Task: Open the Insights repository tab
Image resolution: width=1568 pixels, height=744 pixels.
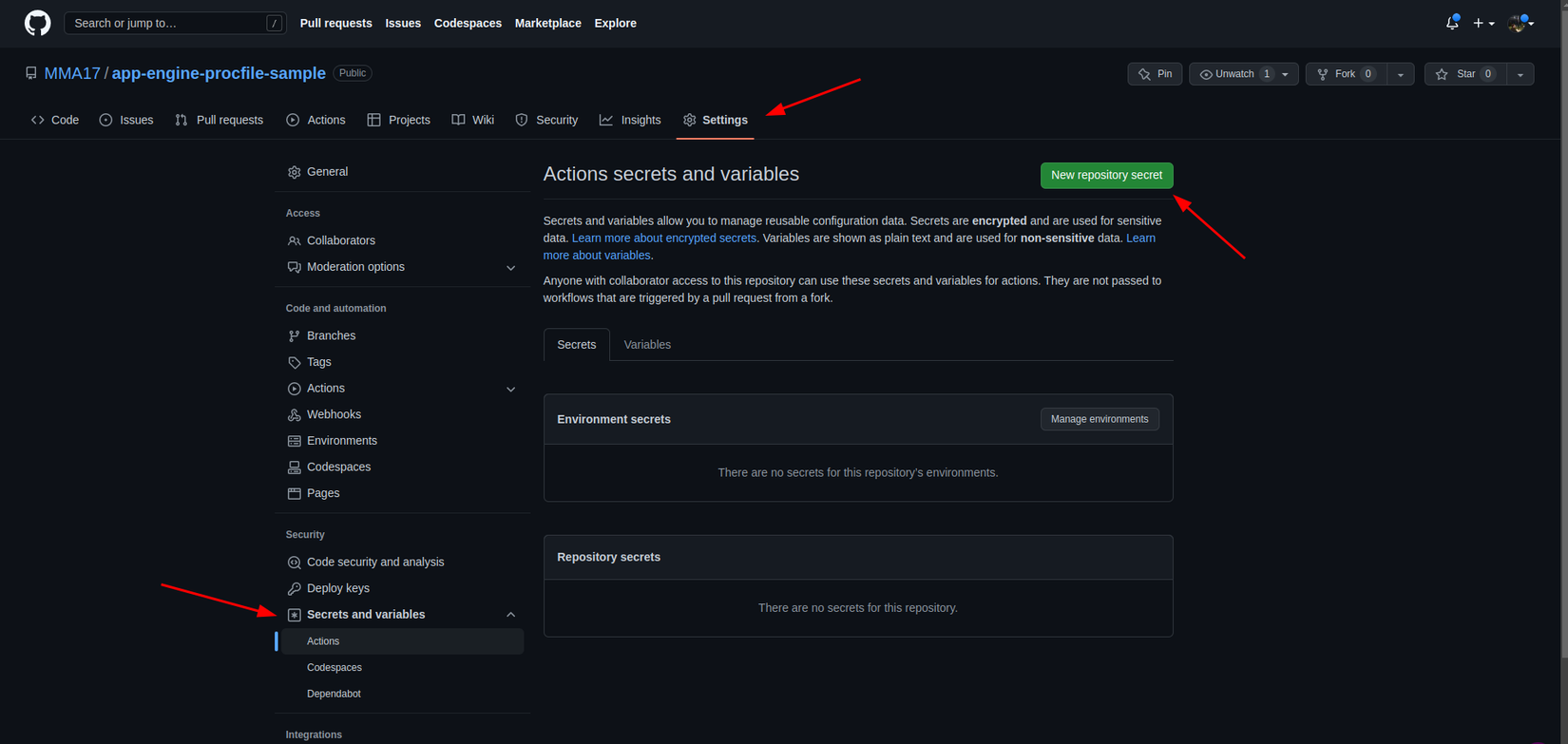Action: [x=630, y=121]
